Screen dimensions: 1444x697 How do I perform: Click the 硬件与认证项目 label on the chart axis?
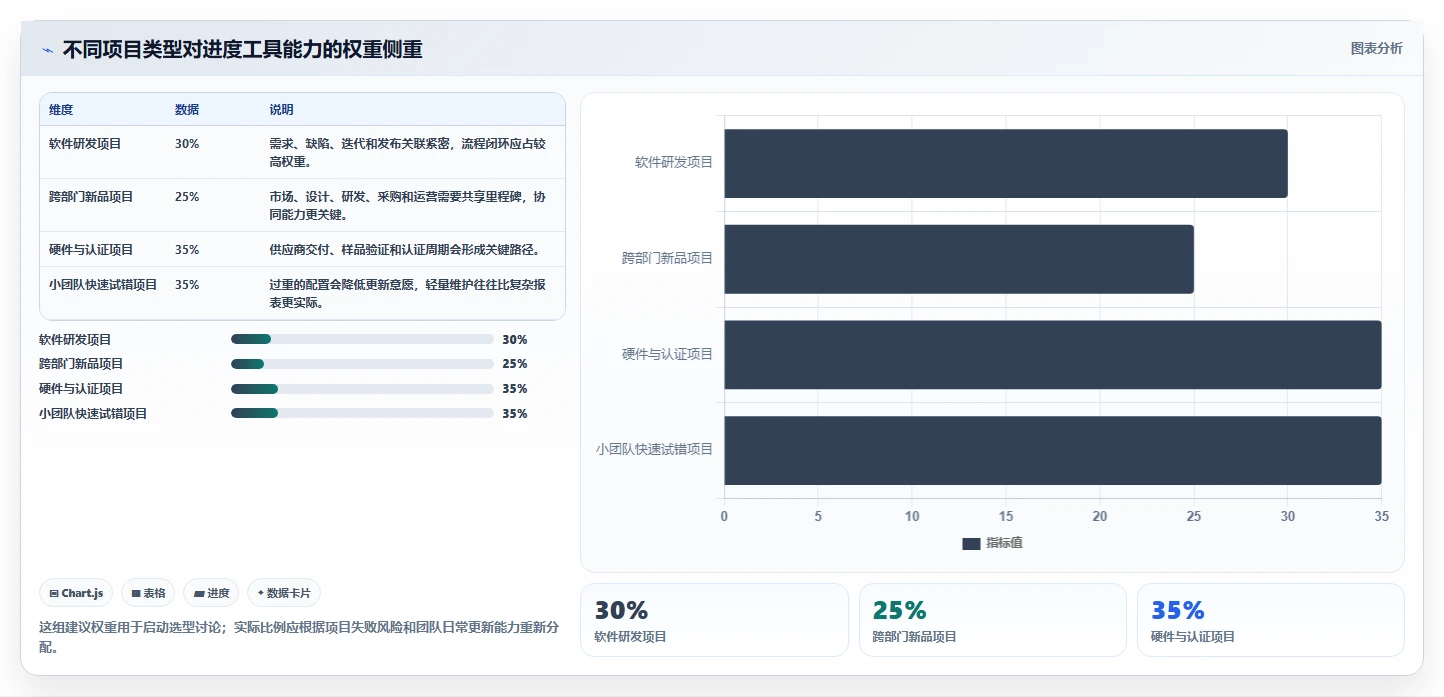pos(667,354)
